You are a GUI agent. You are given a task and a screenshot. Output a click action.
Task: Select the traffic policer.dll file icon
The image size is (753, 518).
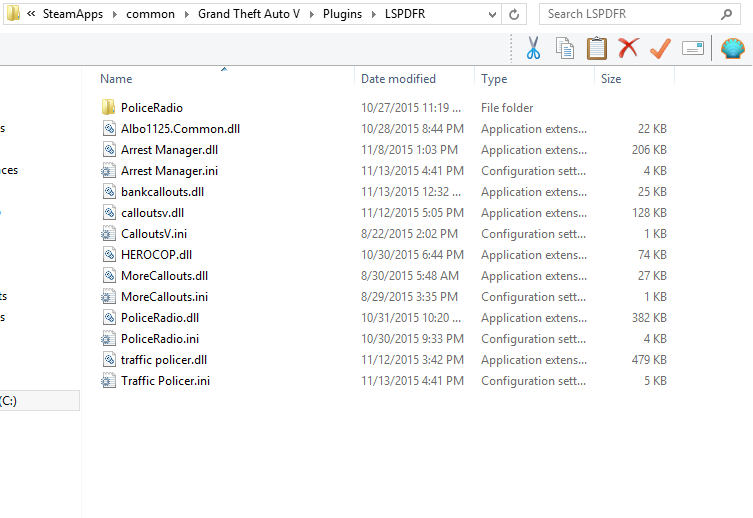[109, 360]
